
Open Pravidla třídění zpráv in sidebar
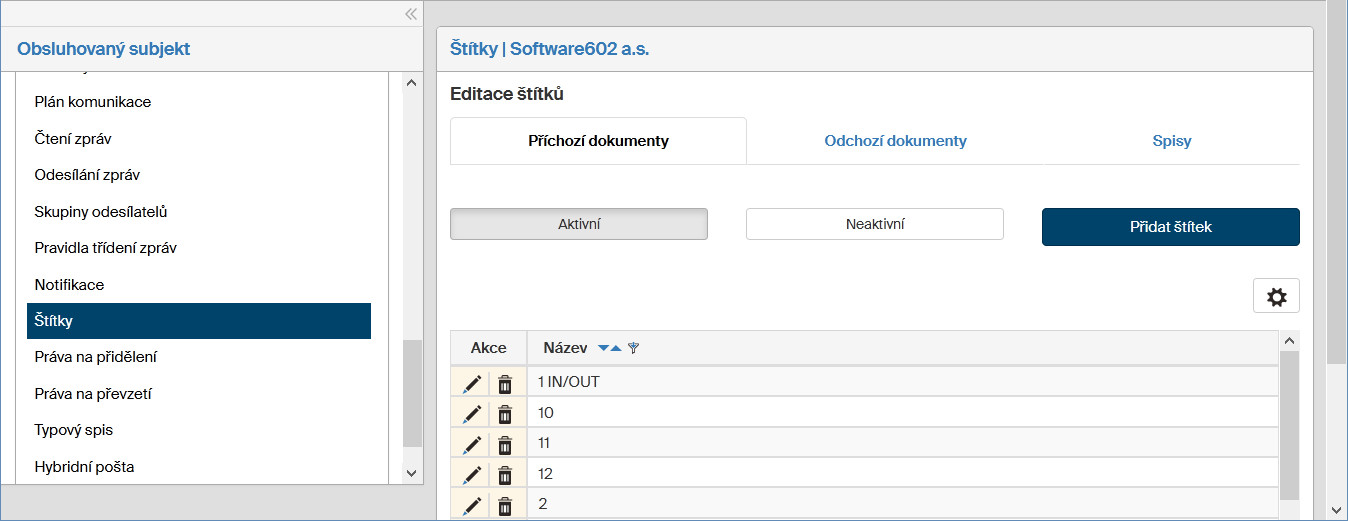pyautogui.click(x=106, y=248)
